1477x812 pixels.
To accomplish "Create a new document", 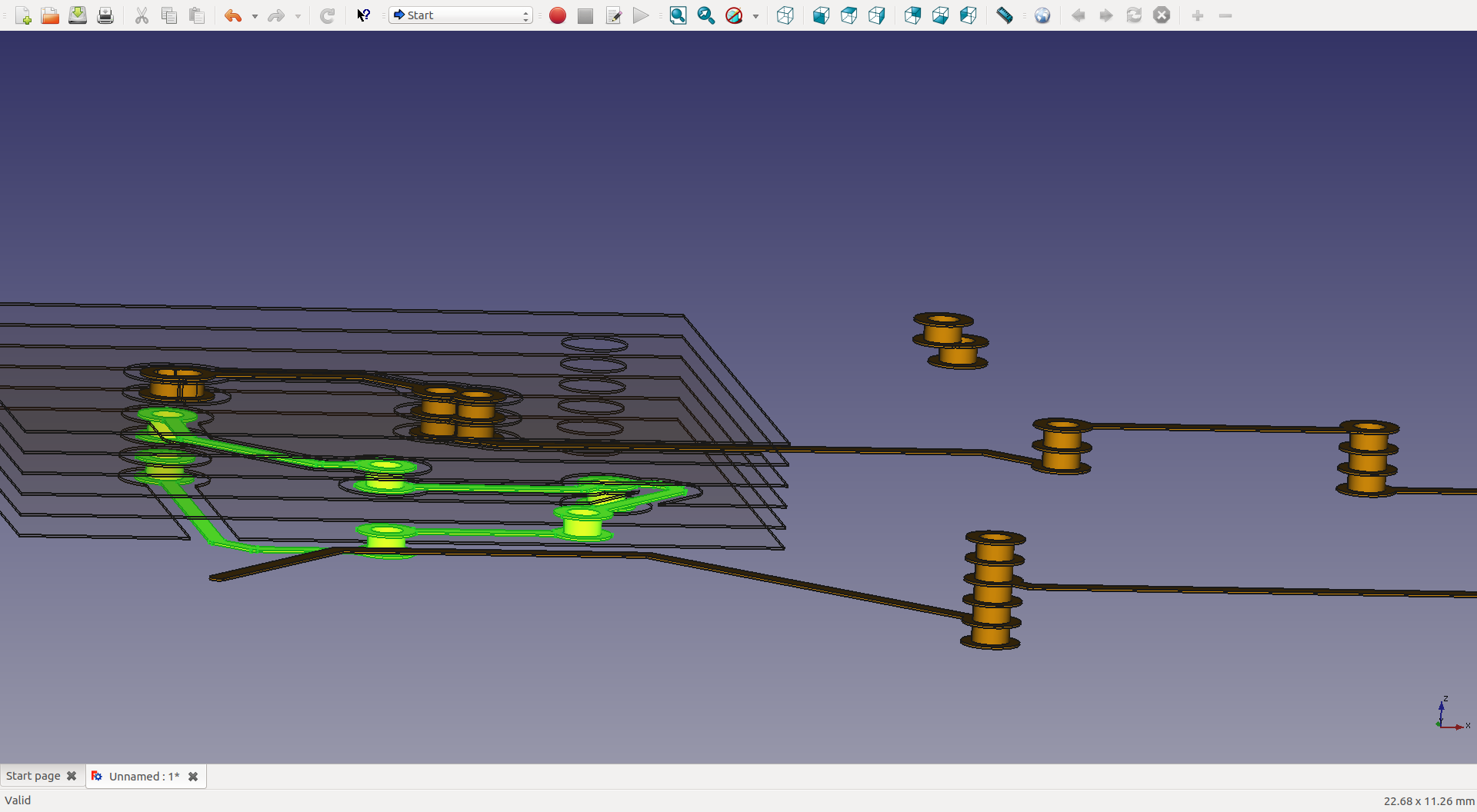I will click(x=23, y=15).
